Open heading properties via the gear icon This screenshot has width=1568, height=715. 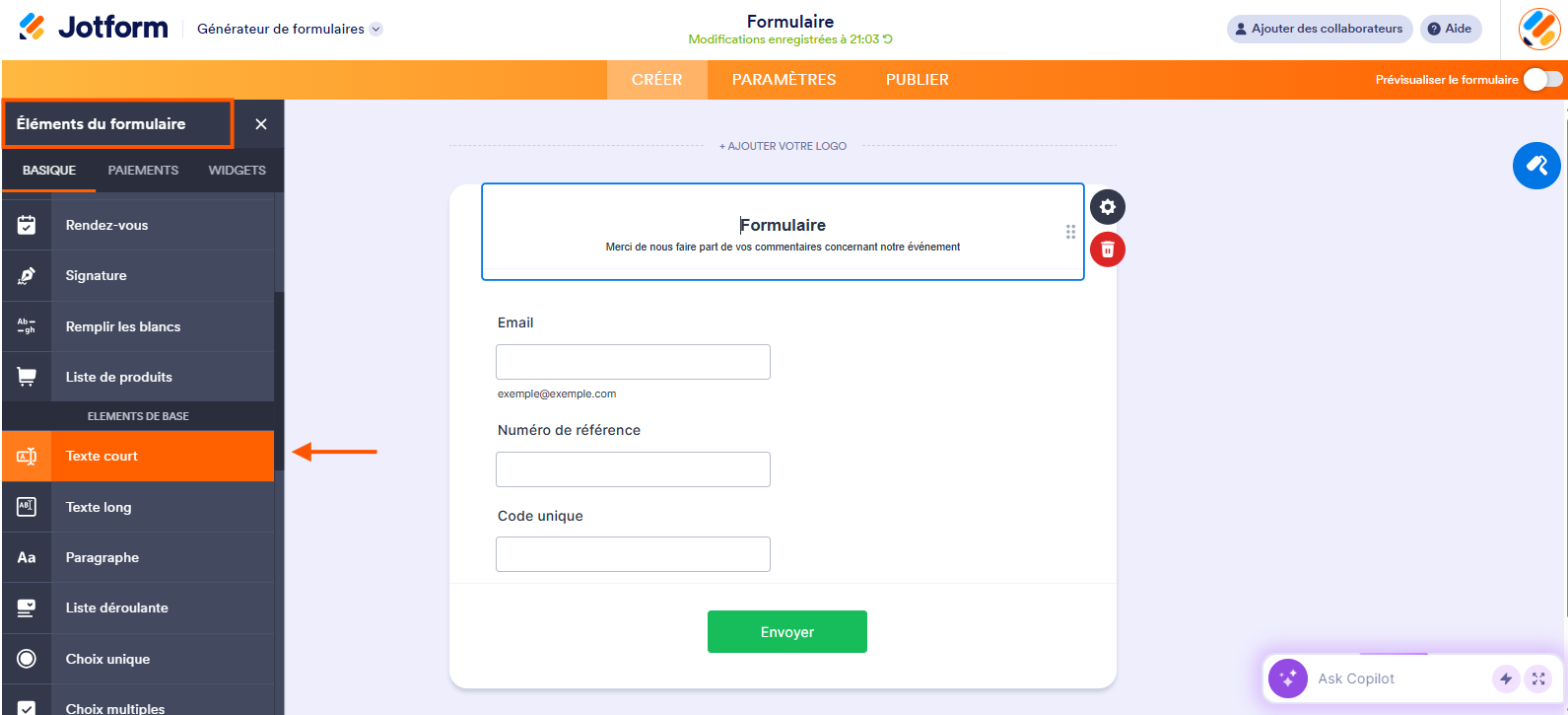(1107, 207)
